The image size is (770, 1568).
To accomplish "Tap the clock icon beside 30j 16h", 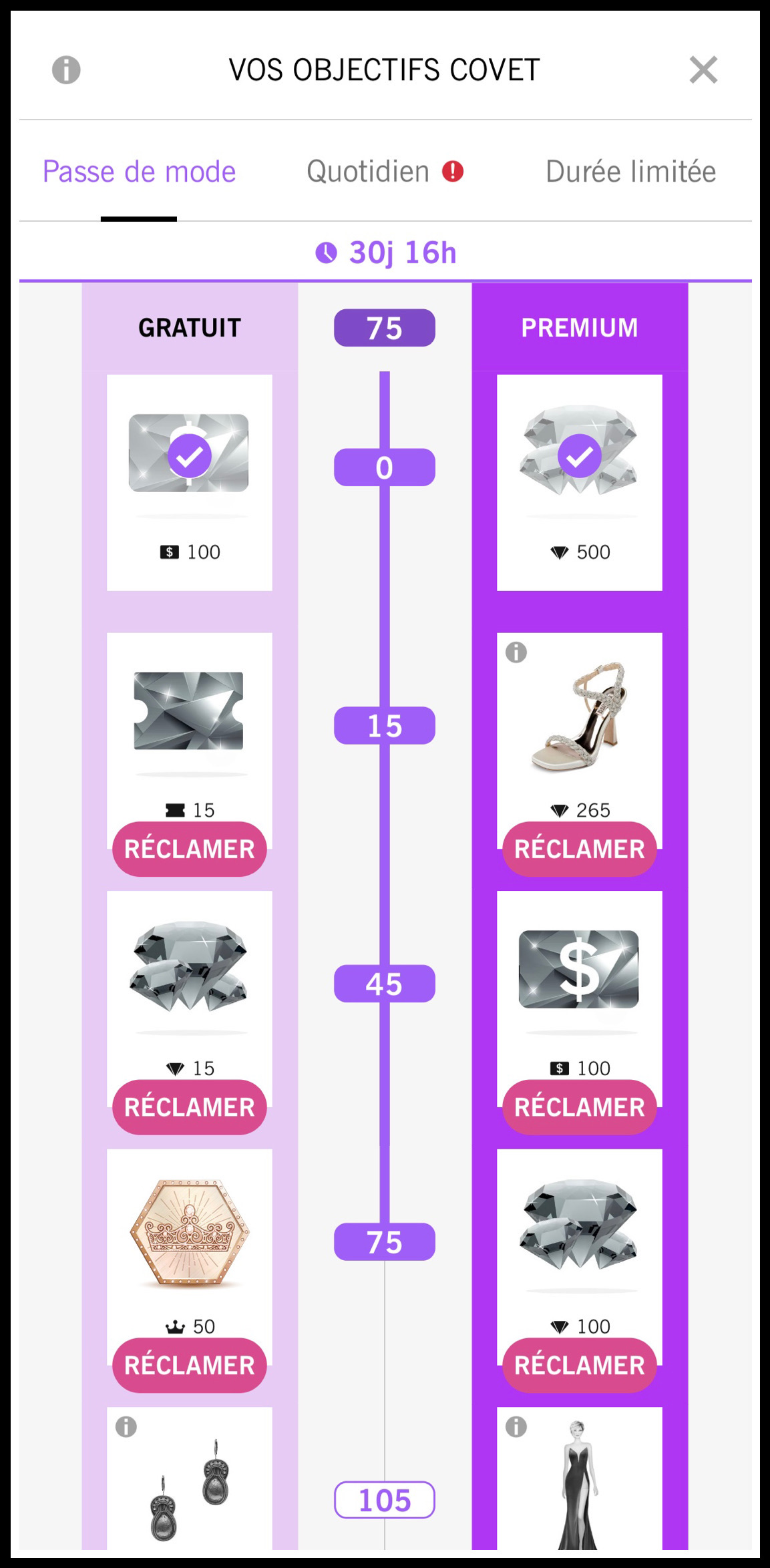I will coord(326,253).
